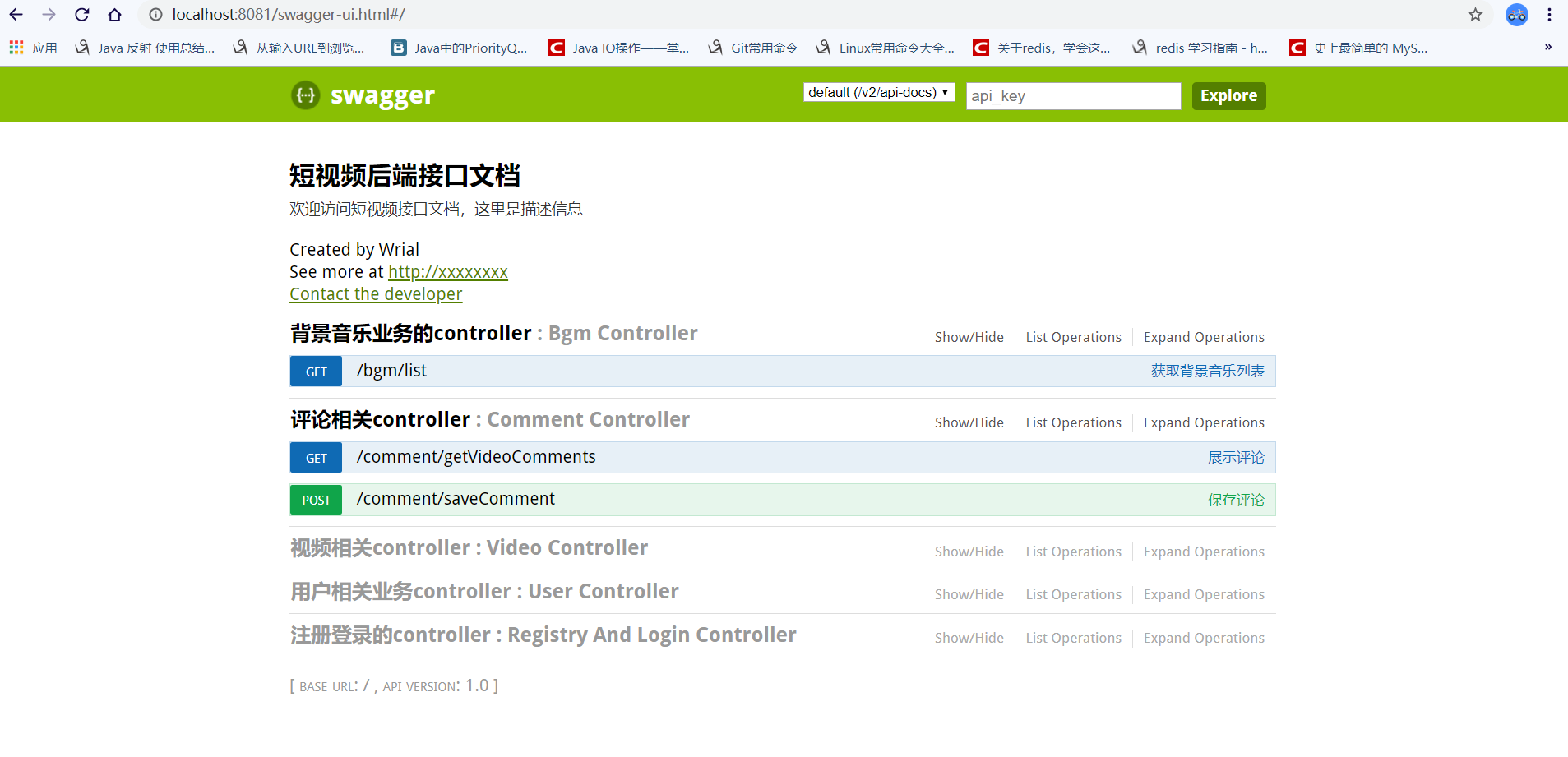Open the 'redis 学习指南' bookmark
The image size is (1568, 757).
[x=1200, y=48]
